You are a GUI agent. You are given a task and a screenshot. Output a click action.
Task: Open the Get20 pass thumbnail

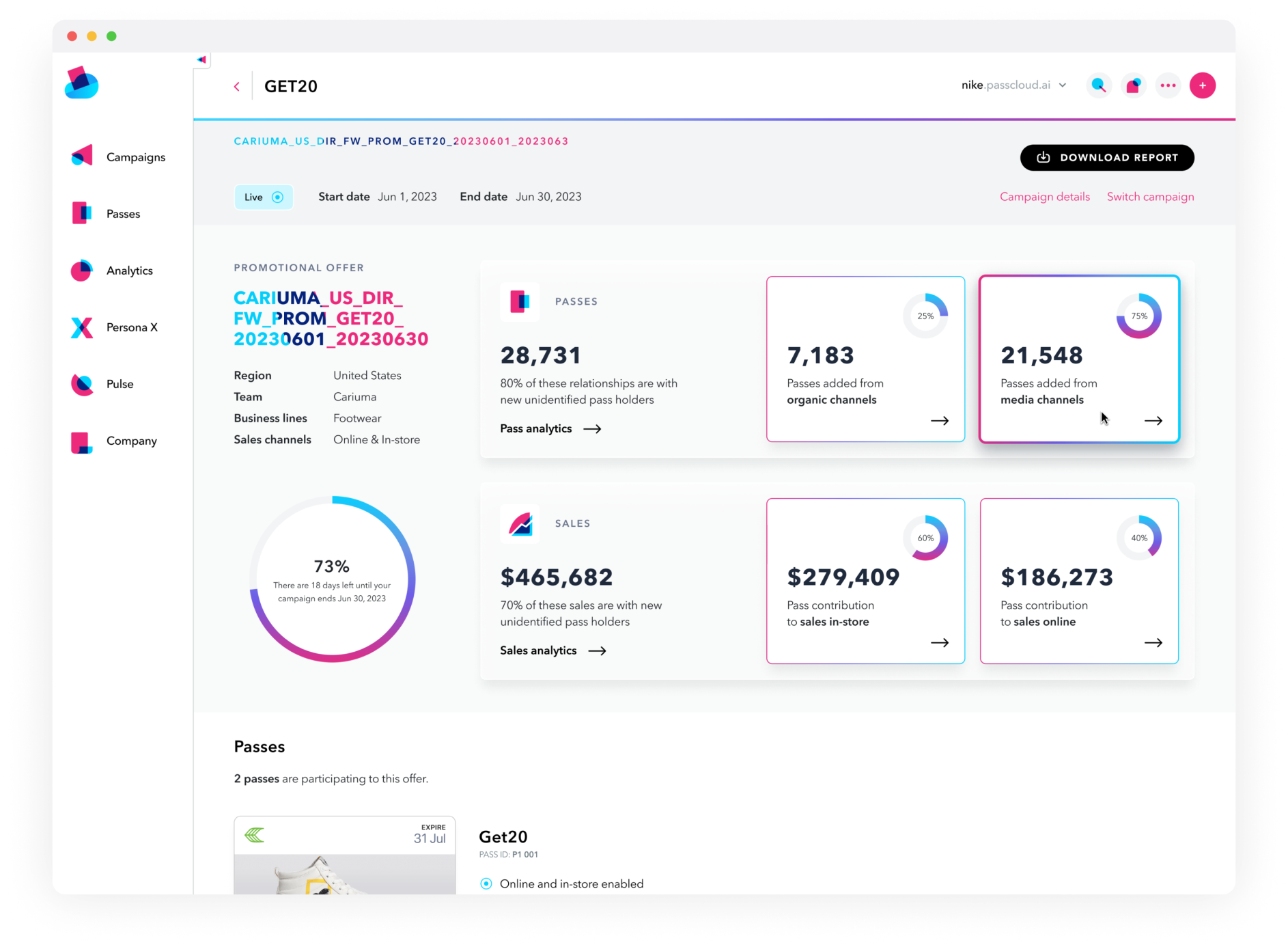pos(344,855)
